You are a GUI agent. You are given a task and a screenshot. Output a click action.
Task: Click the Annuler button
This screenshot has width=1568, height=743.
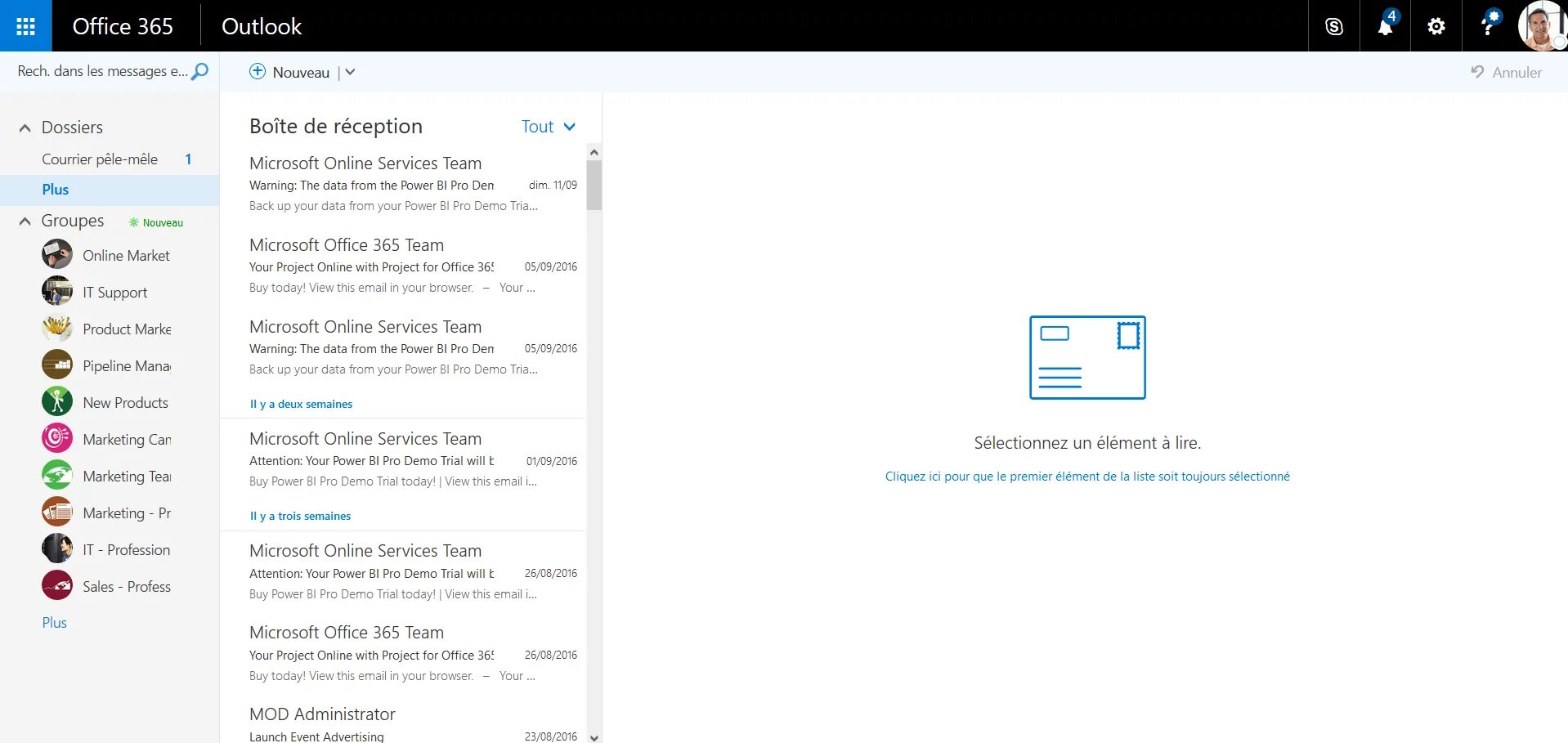tap(1507, 72)
